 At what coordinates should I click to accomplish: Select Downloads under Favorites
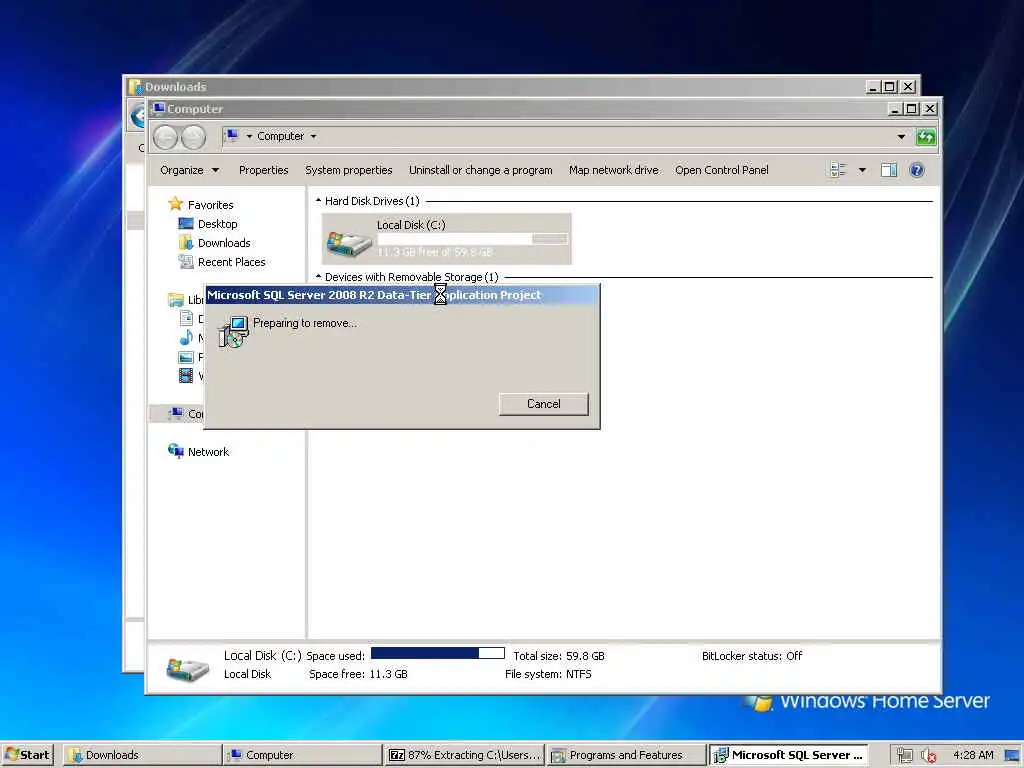[224, 242]
